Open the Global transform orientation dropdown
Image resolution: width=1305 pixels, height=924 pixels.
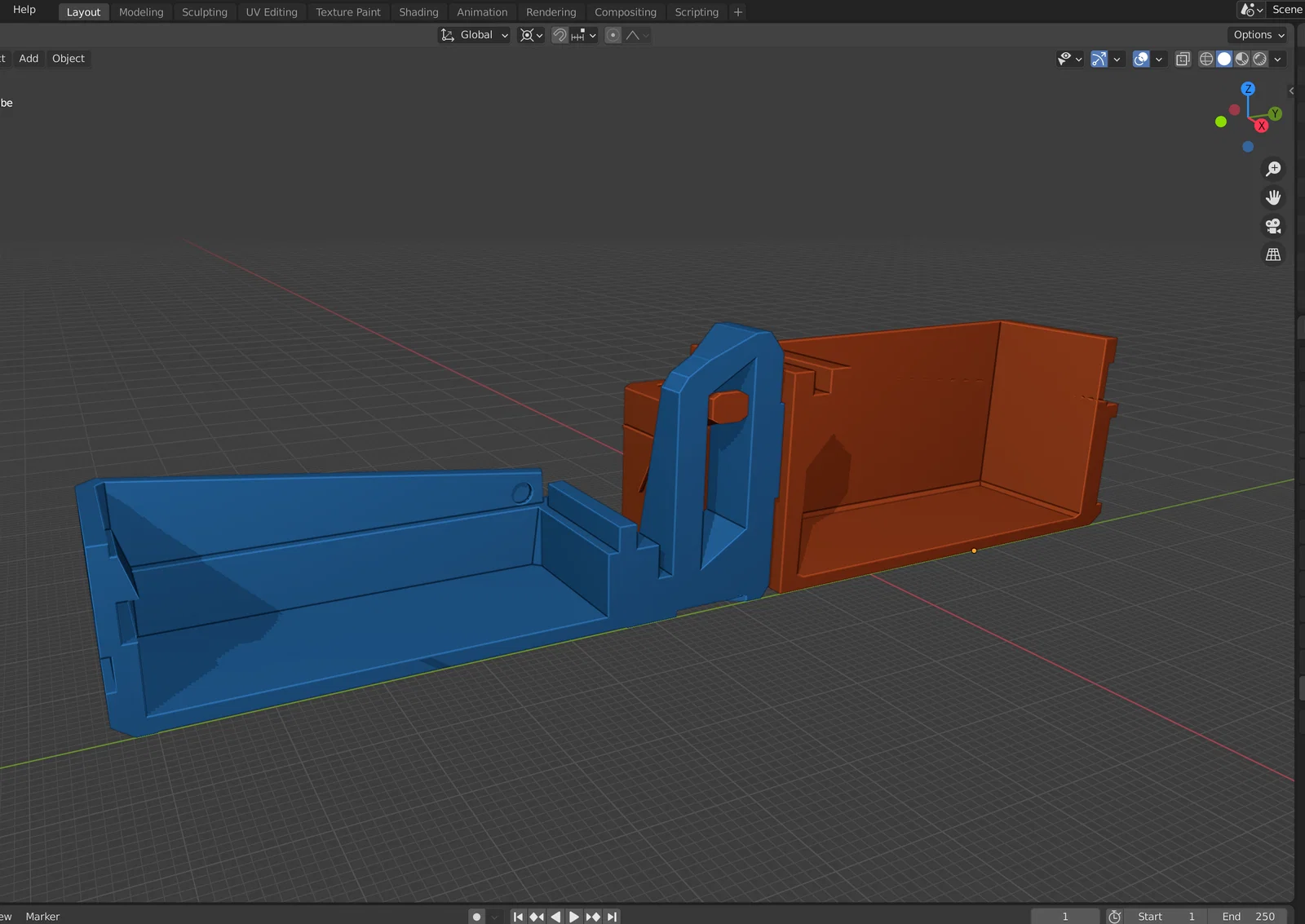475,35
